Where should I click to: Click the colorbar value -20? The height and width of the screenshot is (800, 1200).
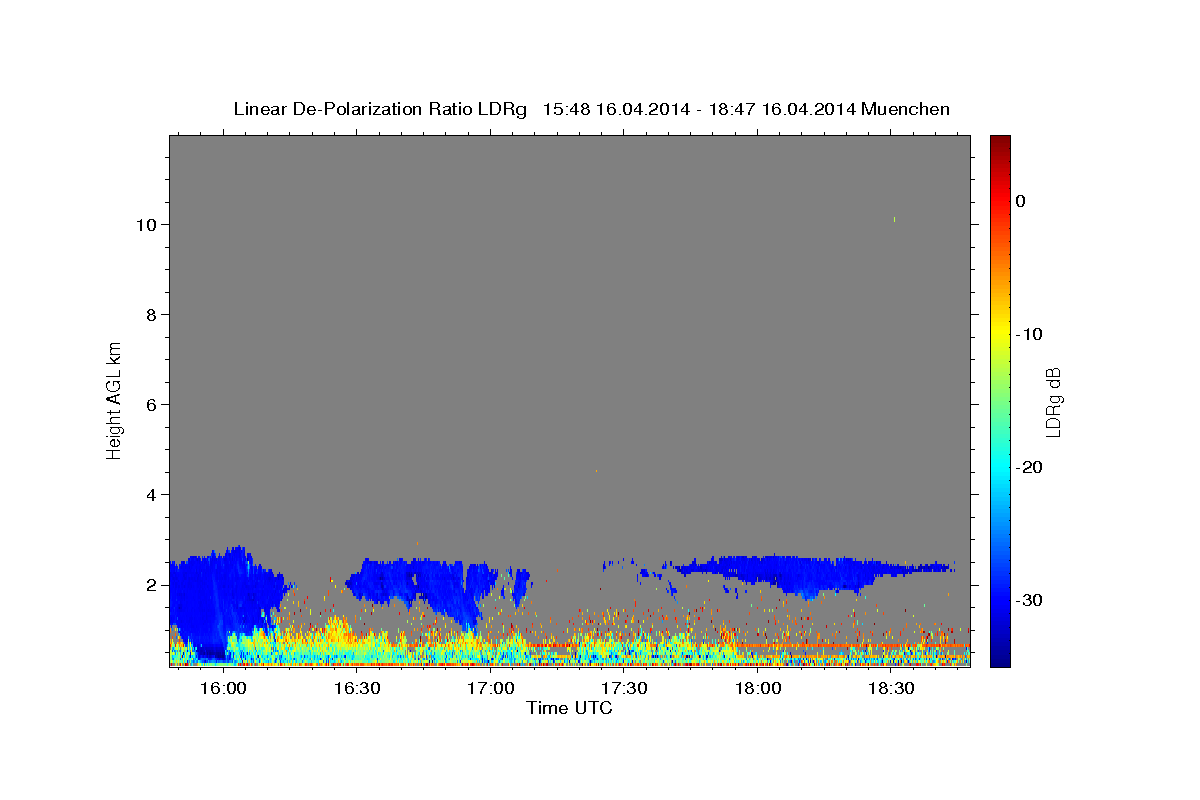tap(1030, 467)
